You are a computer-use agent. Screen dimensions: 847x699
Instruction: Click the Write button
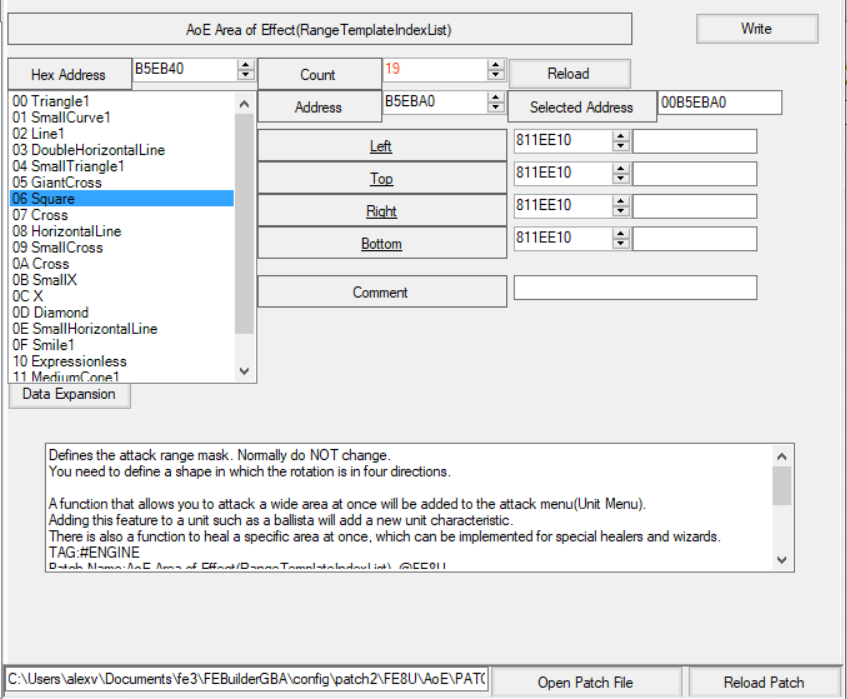pos(757,29)
